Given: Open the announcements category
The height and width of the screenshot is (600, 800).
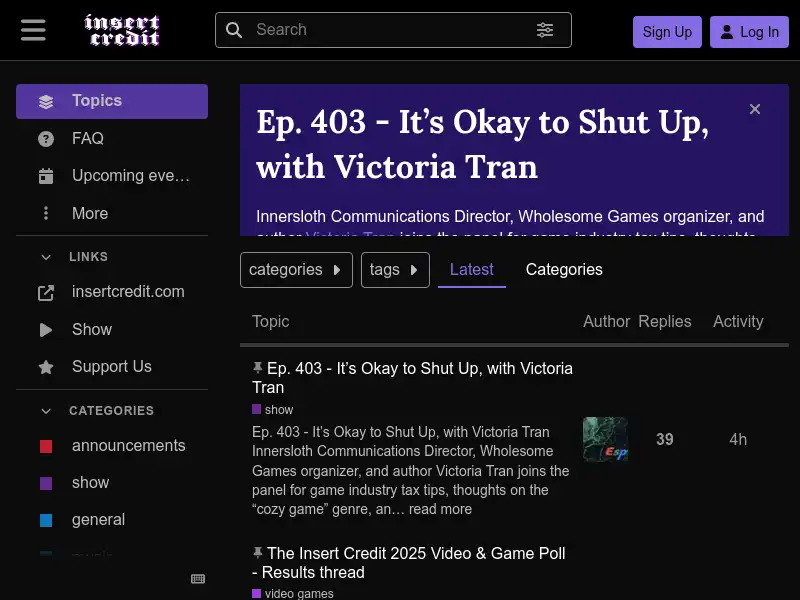Looking at the screenshot, I should [112, 446].
